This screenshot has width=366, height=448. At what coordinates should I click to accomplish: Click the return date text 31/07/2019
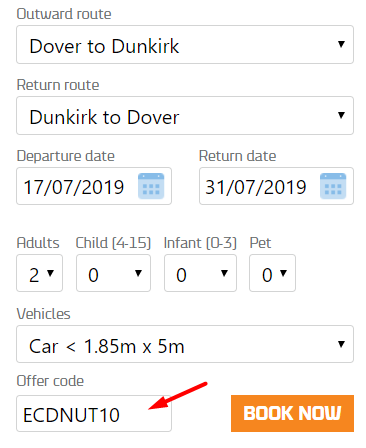click(x=256, y=187)
